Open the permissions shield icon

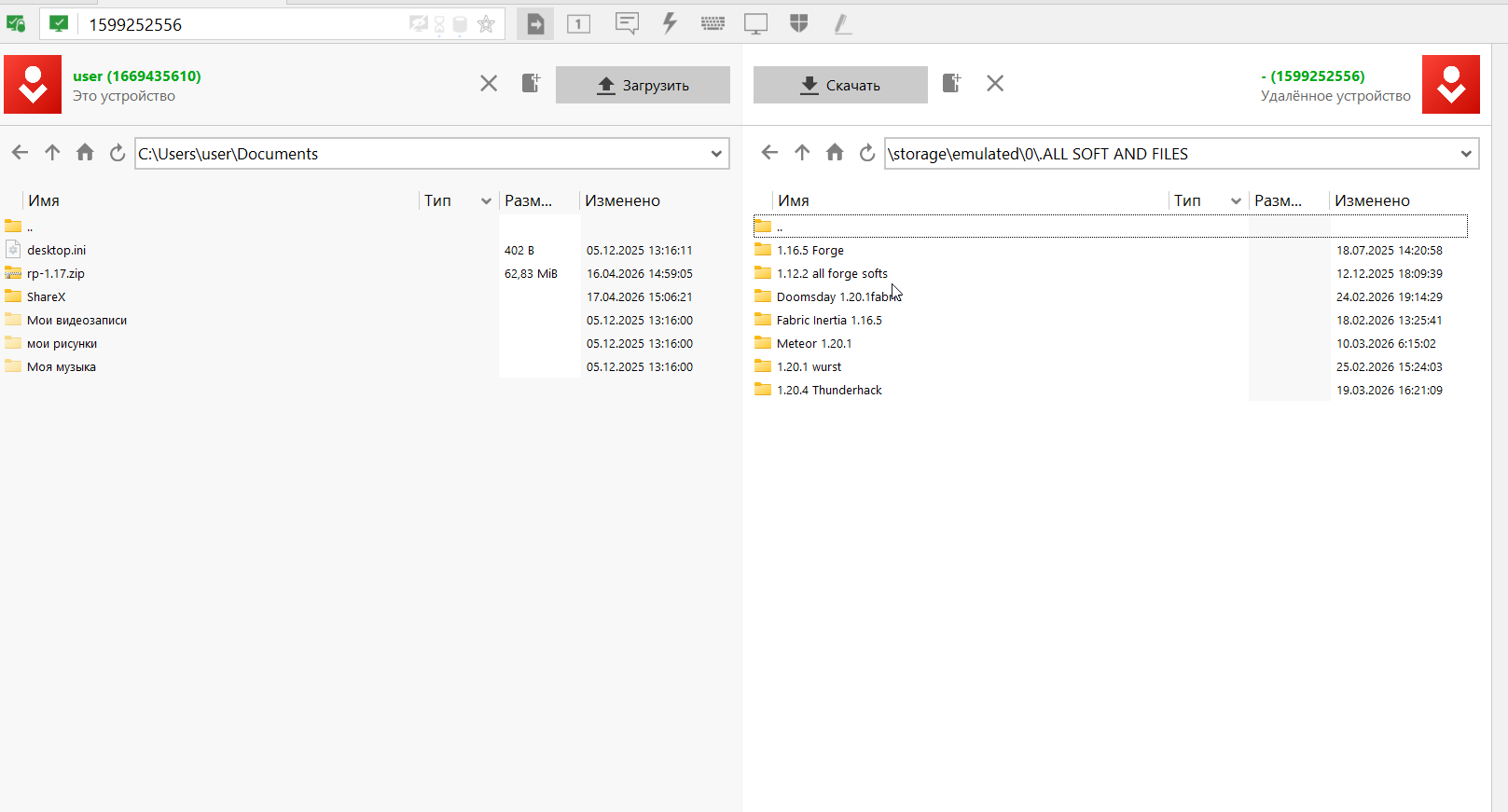pos(798,23)
